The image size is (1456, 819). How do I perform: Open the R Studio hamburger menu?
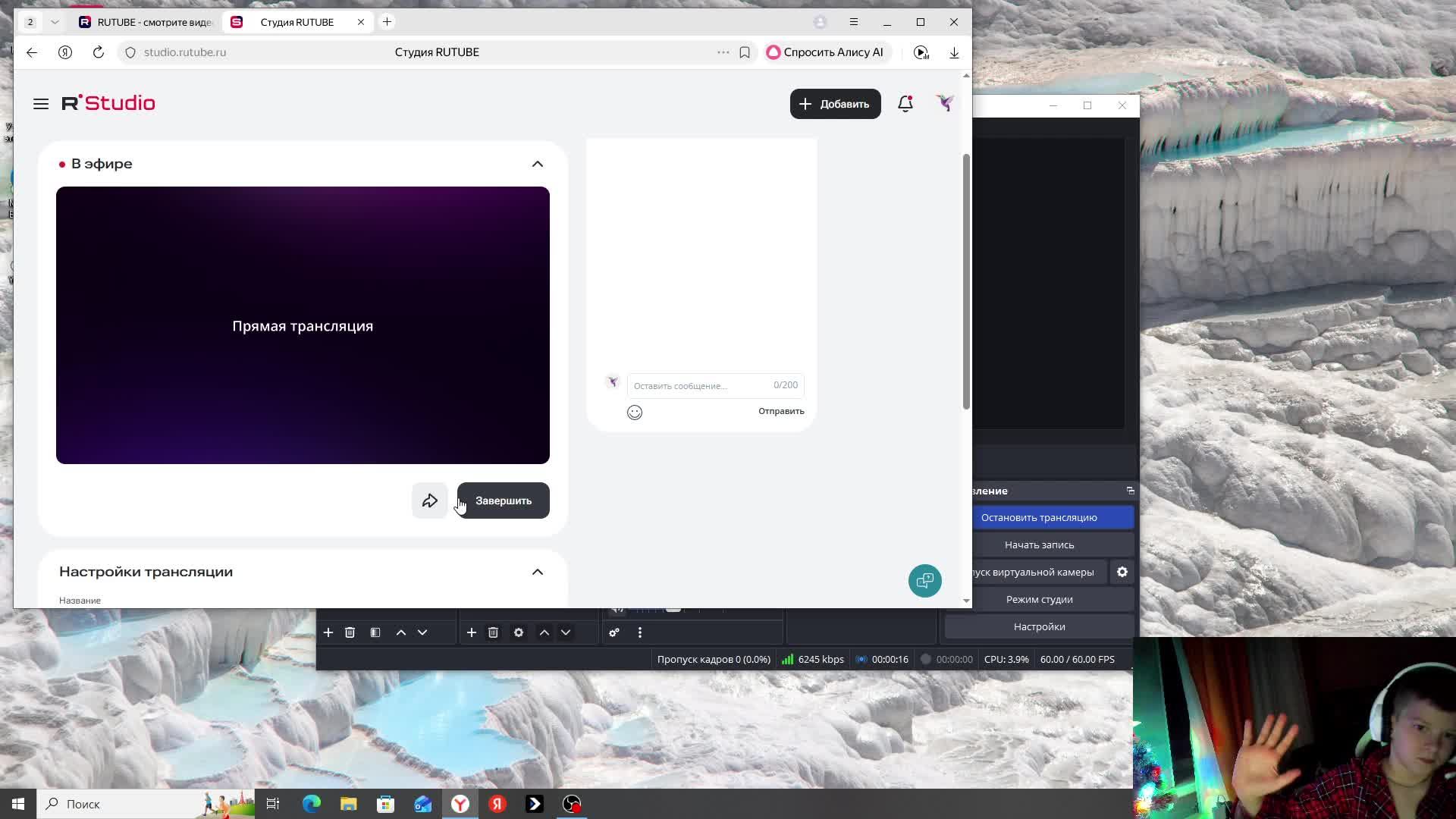coord(41,104)
